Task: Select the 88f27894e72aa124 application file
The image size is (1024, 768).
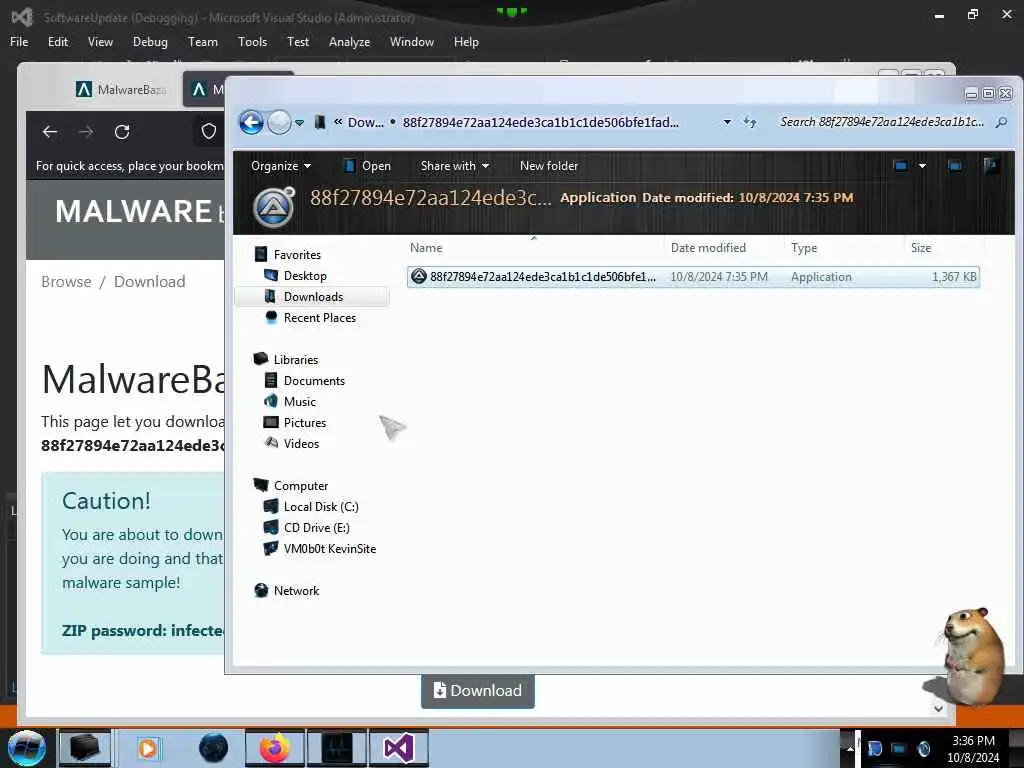Action: 693,277
